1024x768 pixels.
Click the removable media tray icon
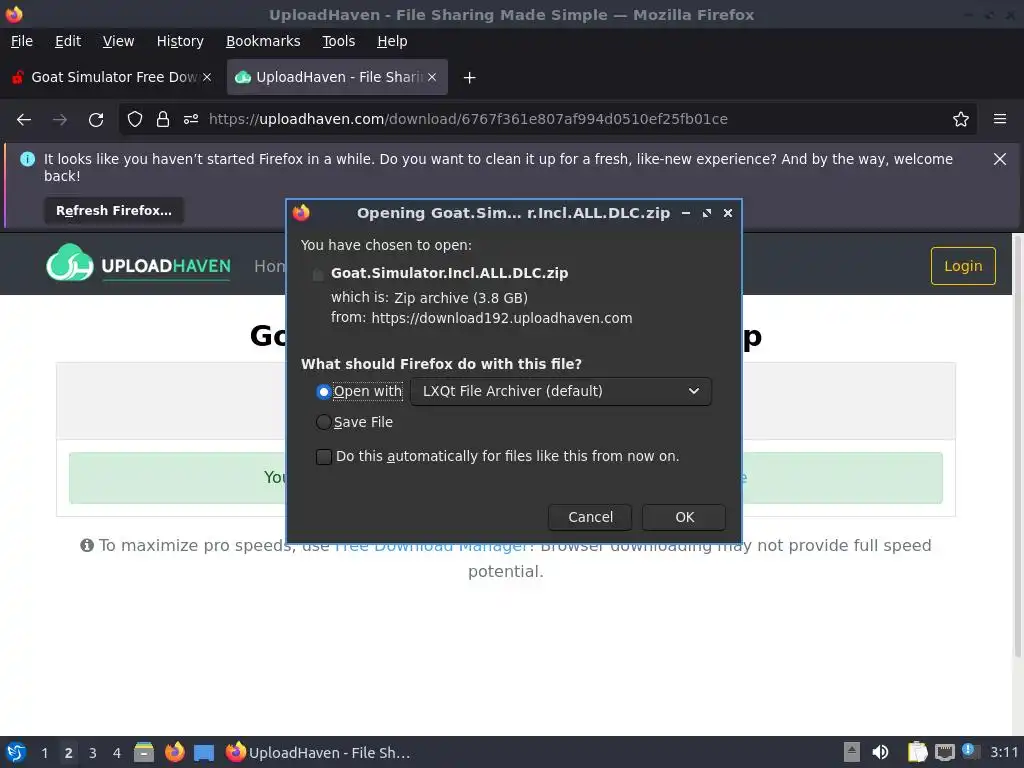[852, 752]
